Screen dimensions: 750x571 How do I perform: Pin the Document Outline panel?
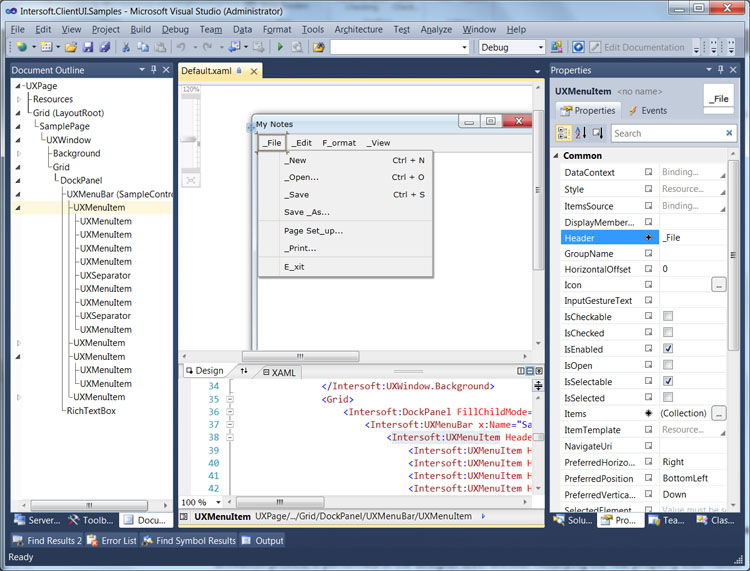(x=154, y=70)
